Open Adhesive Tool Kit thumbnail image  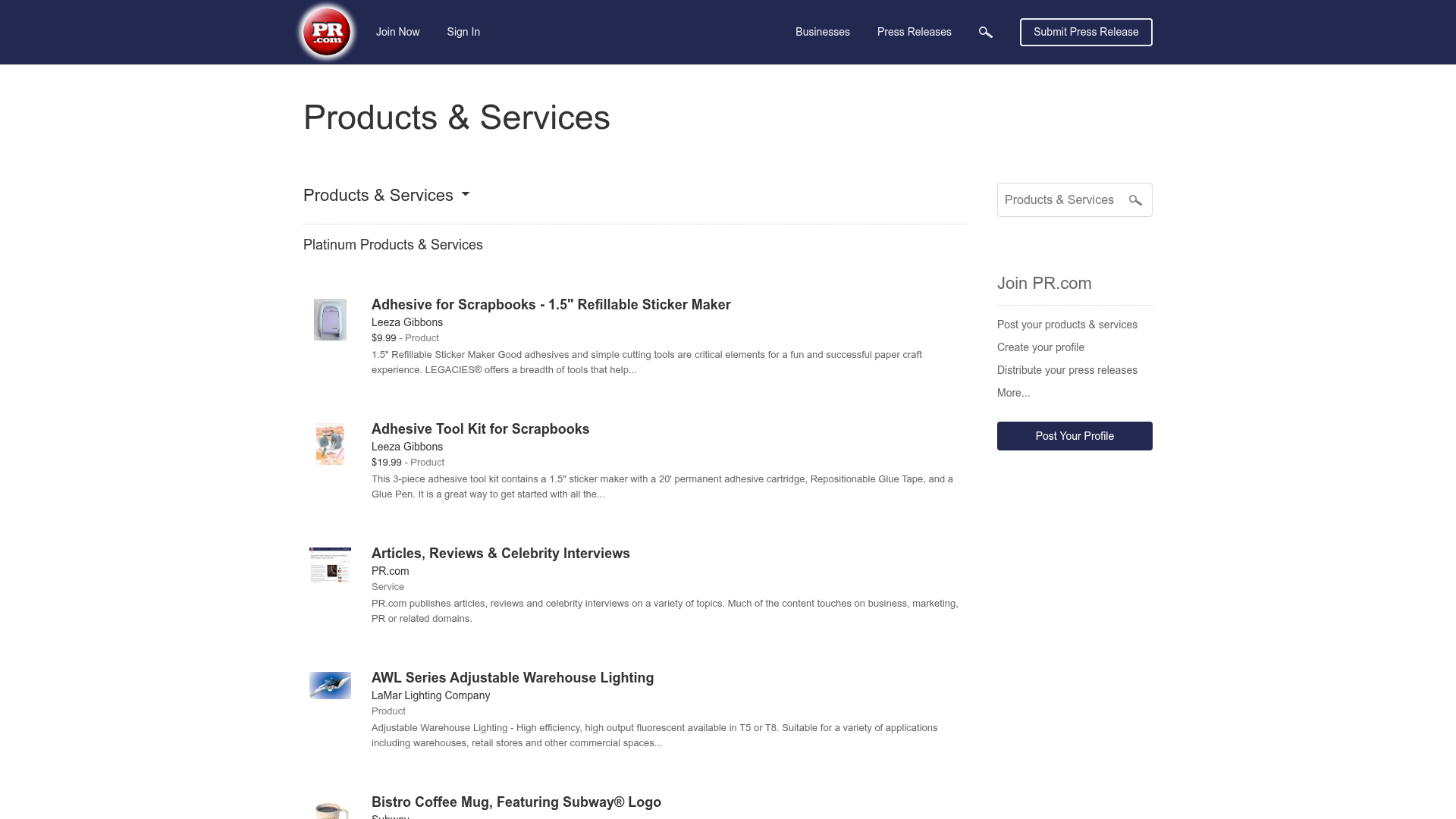[x=330, y=444]
